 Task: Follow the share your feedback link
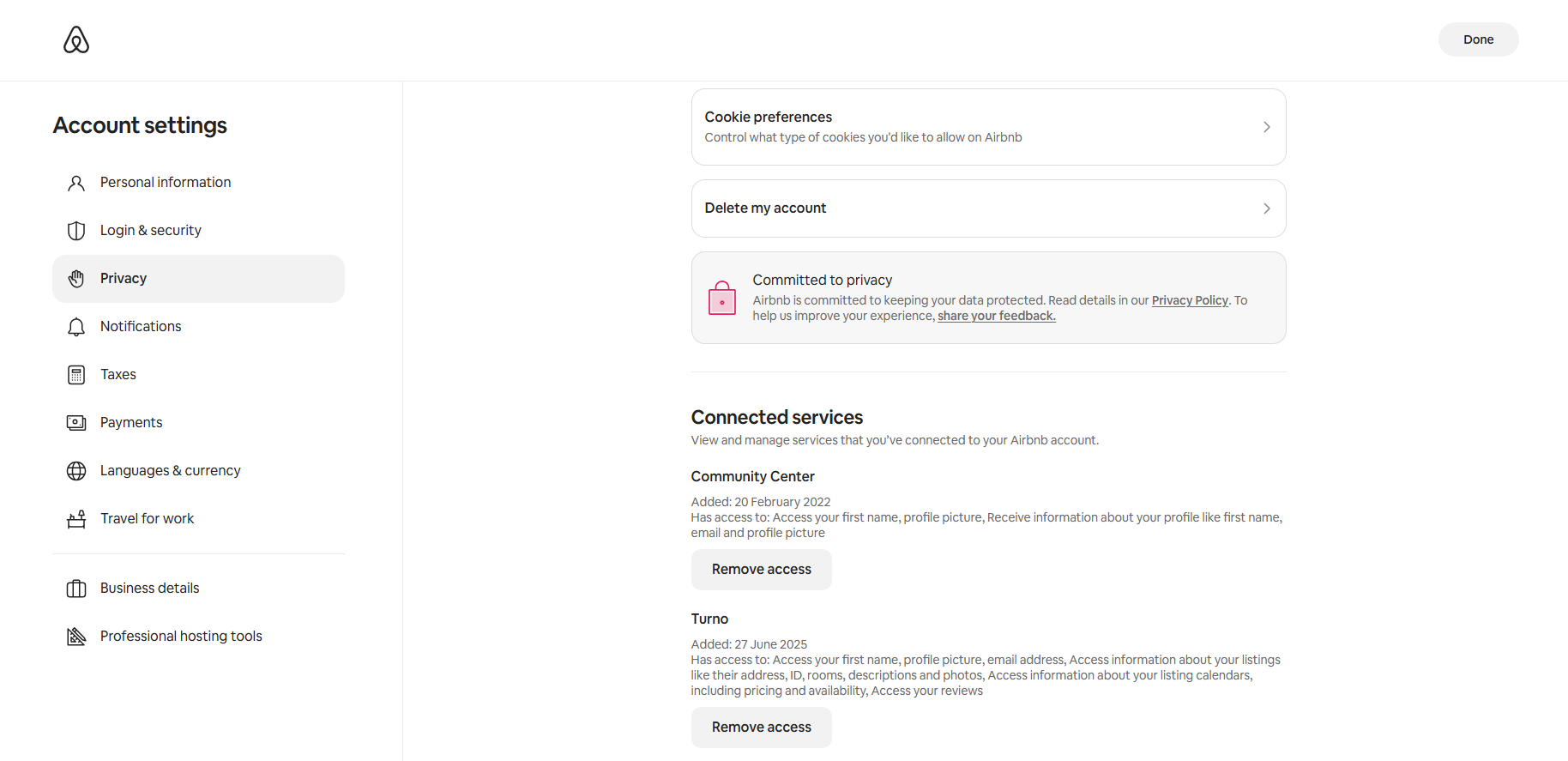[x=996, y=316]
